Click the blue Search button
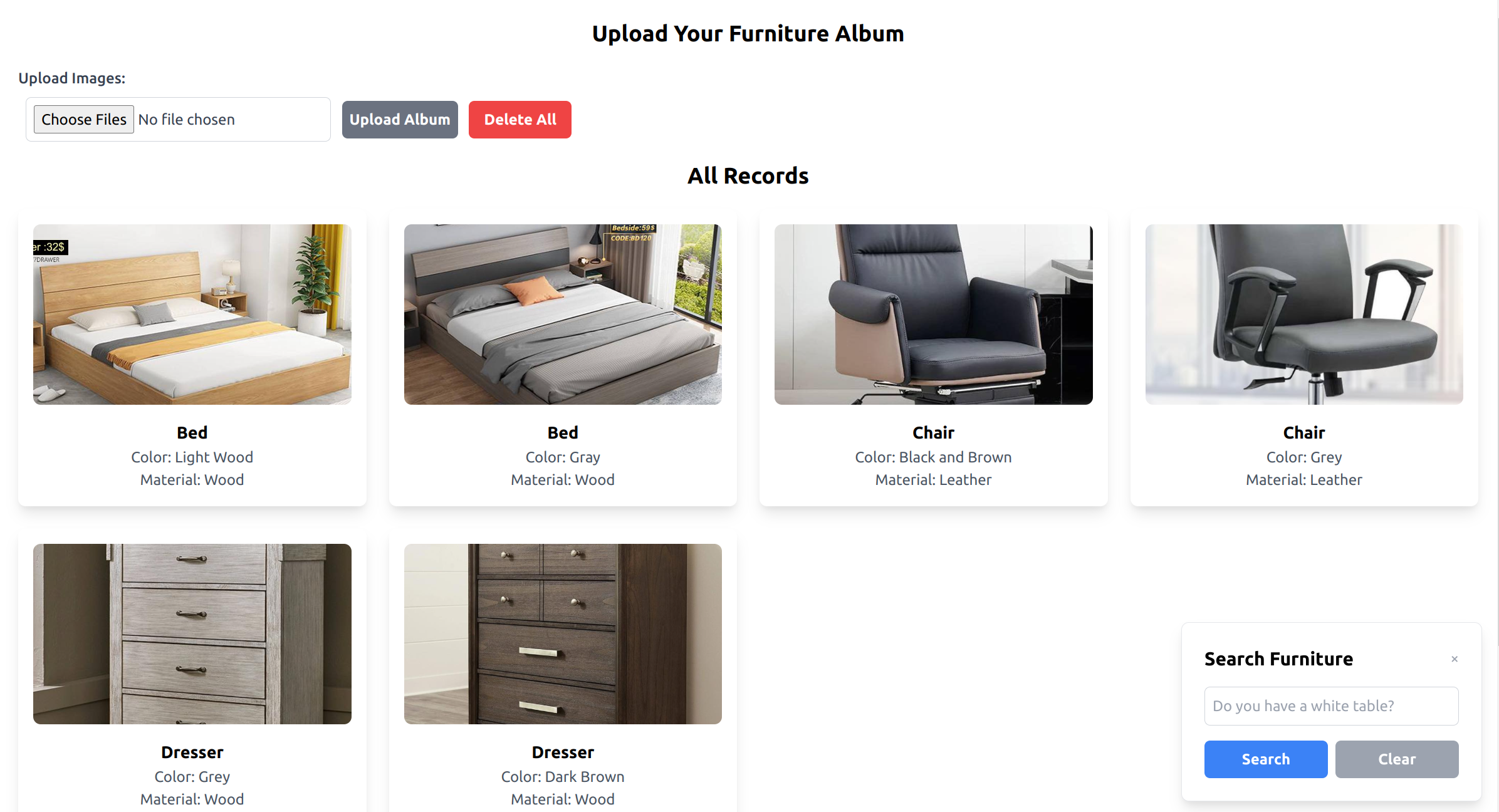The image size is (1499, 812). [x=1266, y=759]
